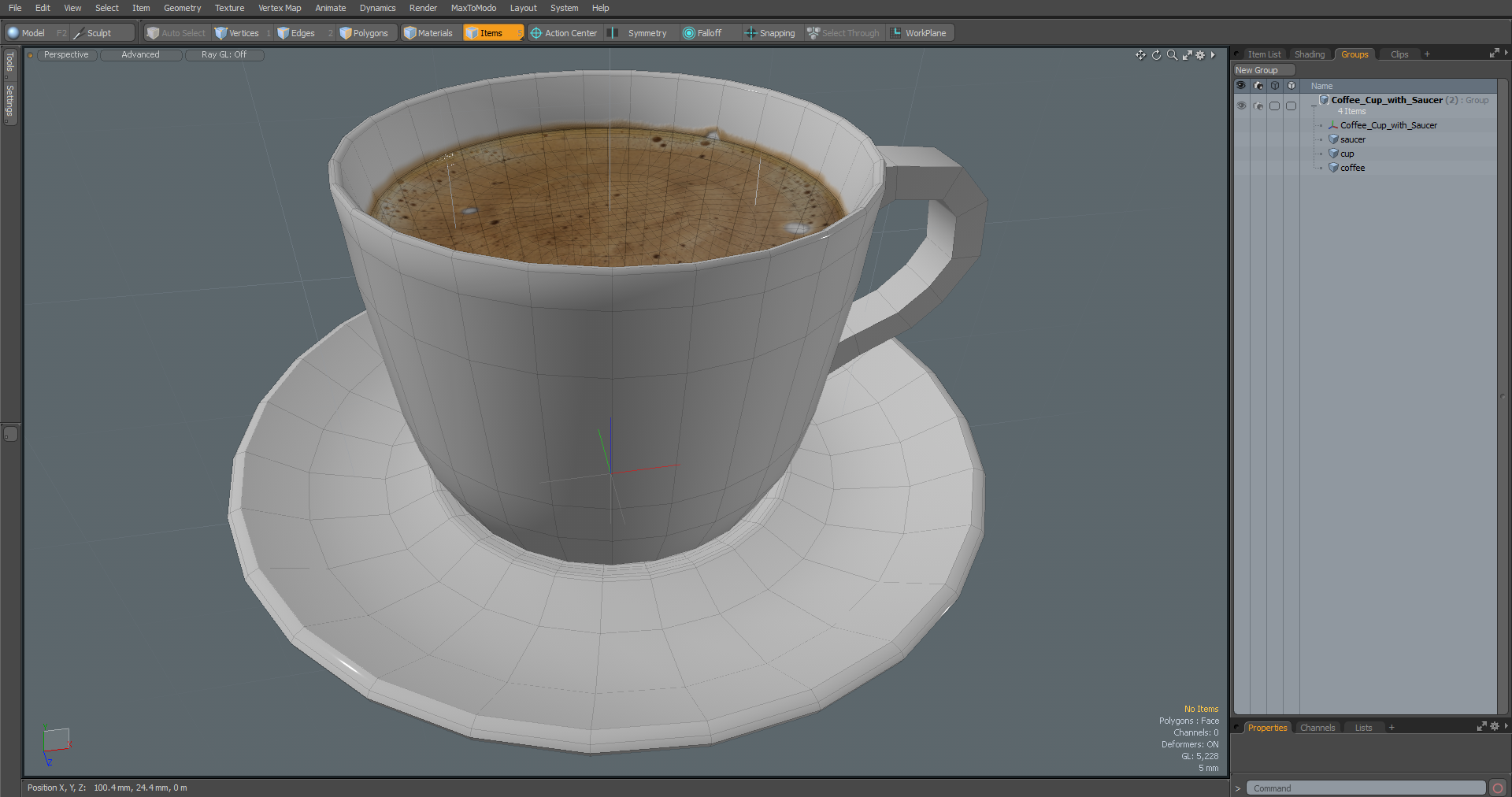Open the File menu

pyautogui.click(x=15, y=8)
